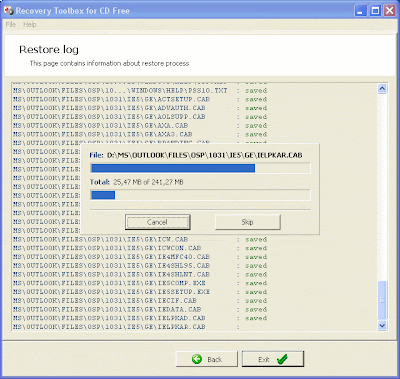Viewport: 400px width, 379px height.
Task: Select the log row ACTSETUP.CAB
Action: click(140, 99)
